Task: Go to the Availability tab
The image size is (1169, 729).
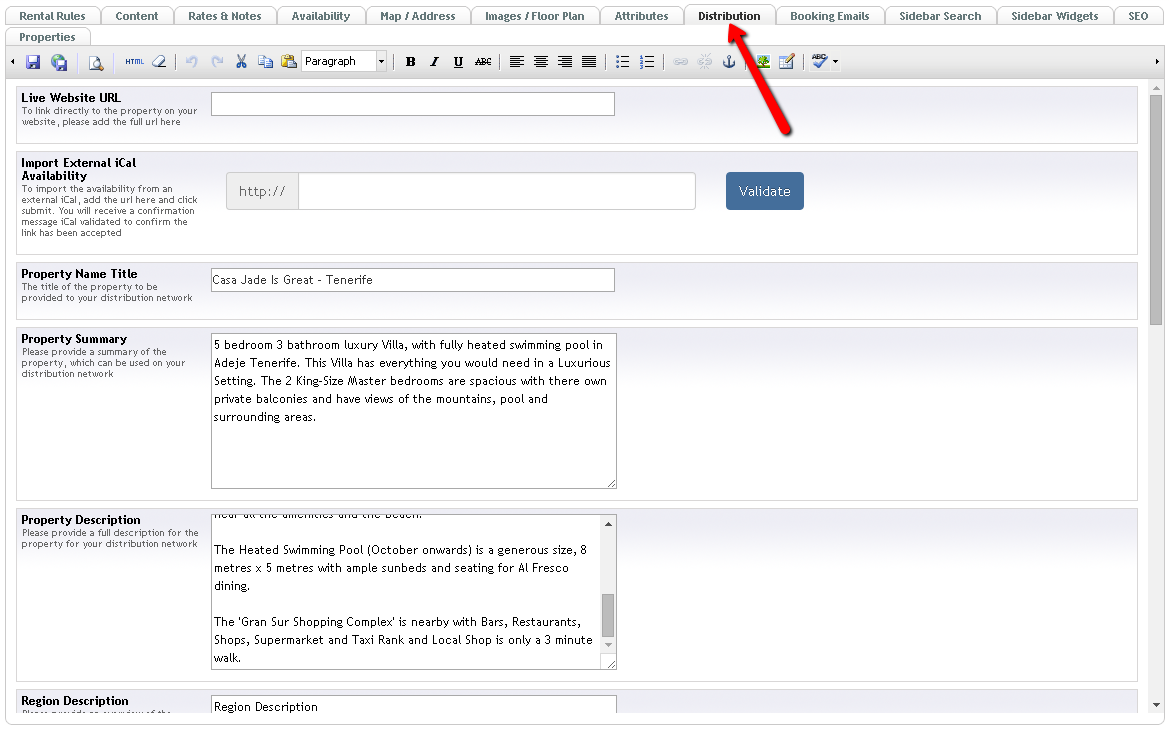Action: coord(321,16)
